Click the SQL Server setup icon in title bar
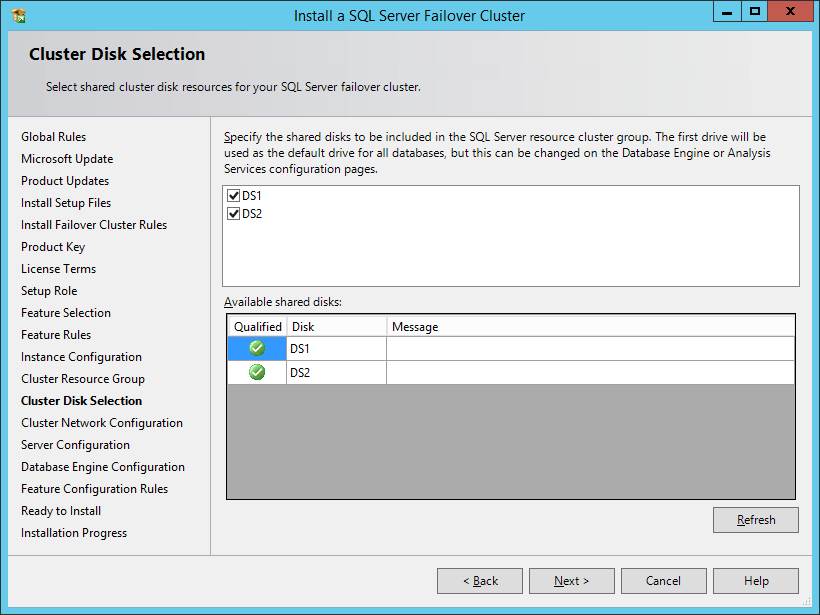The width and height of the screenshot is (820, 615). pyautogui.click(x=18, y=16)
